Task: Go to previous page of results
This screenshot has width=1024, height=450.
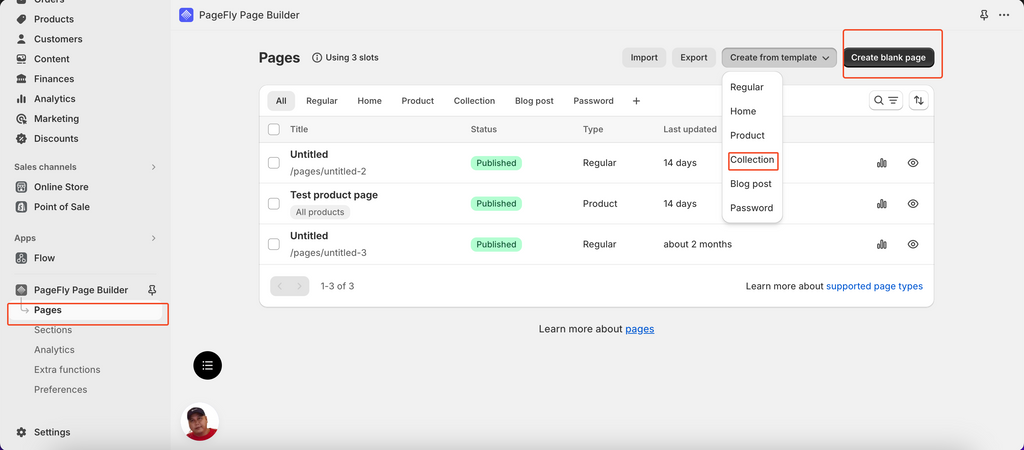Action: (280, 286)
